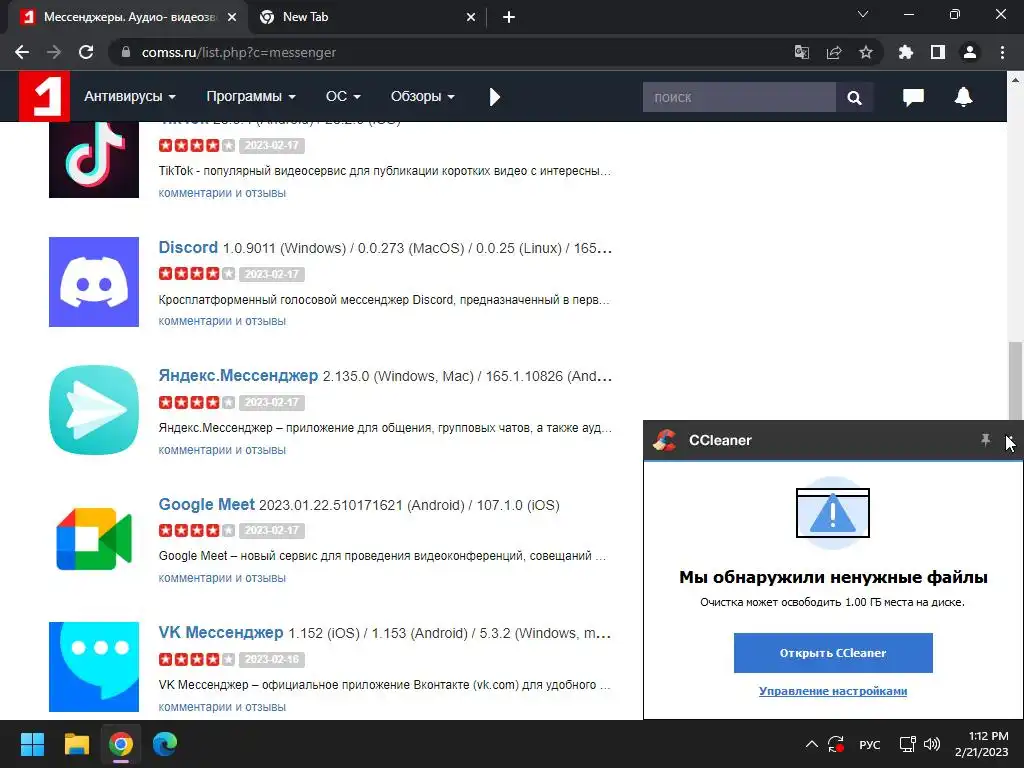Open Chrome extensions puzzle icon
The image size is (1024, 768).
[905, 52]
